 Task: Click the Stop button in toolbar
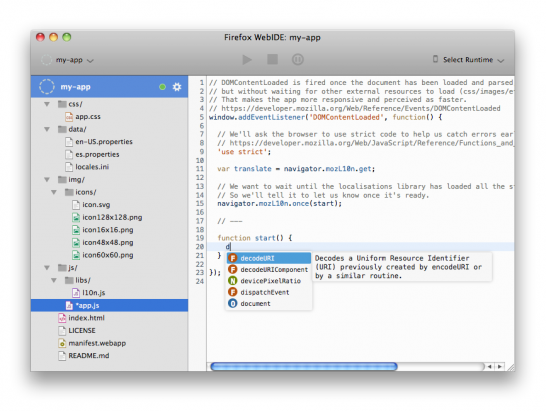pos(272,59)
